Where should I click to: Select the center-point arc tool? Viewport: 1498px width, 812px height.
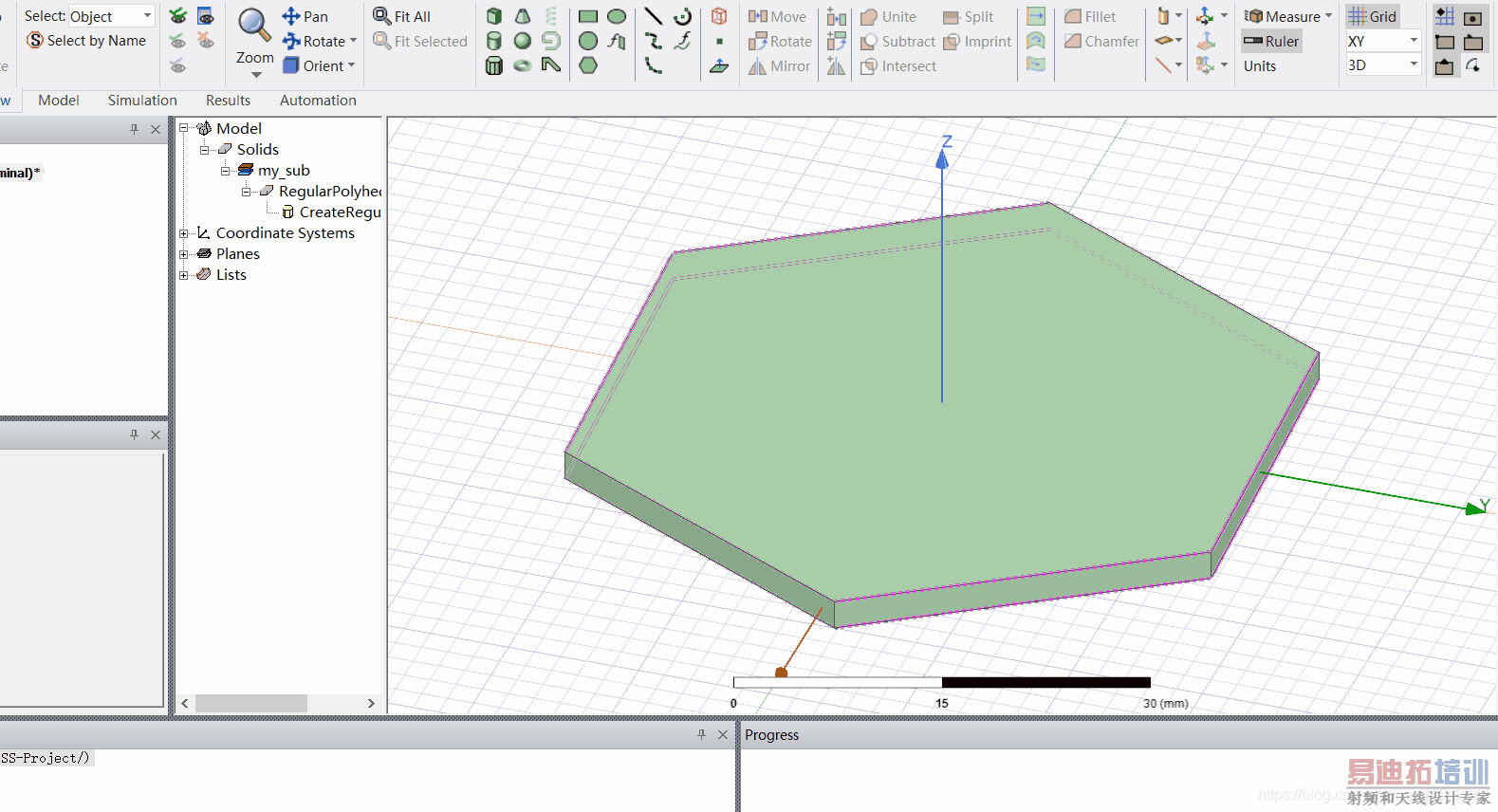click(x=682, y=16)
